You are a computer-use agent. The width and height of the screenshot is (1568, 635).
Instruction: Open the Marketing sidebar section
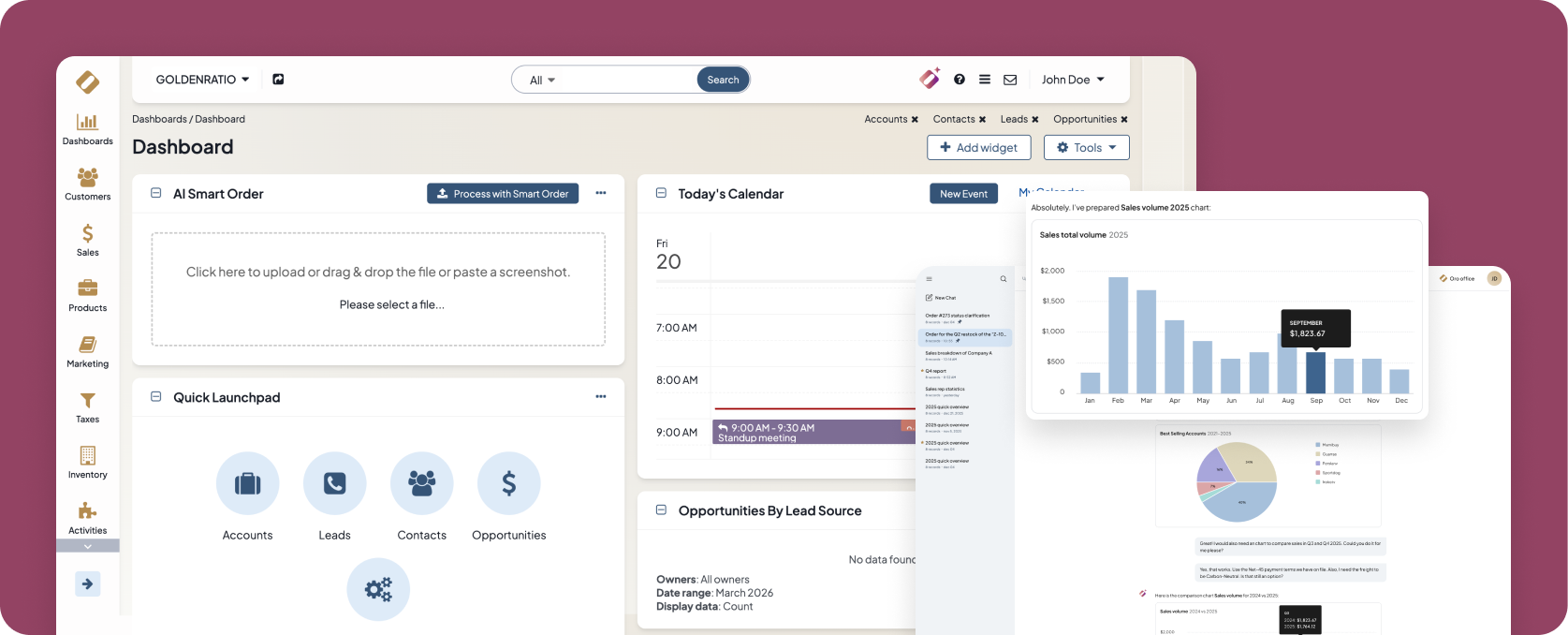point(88,351)
